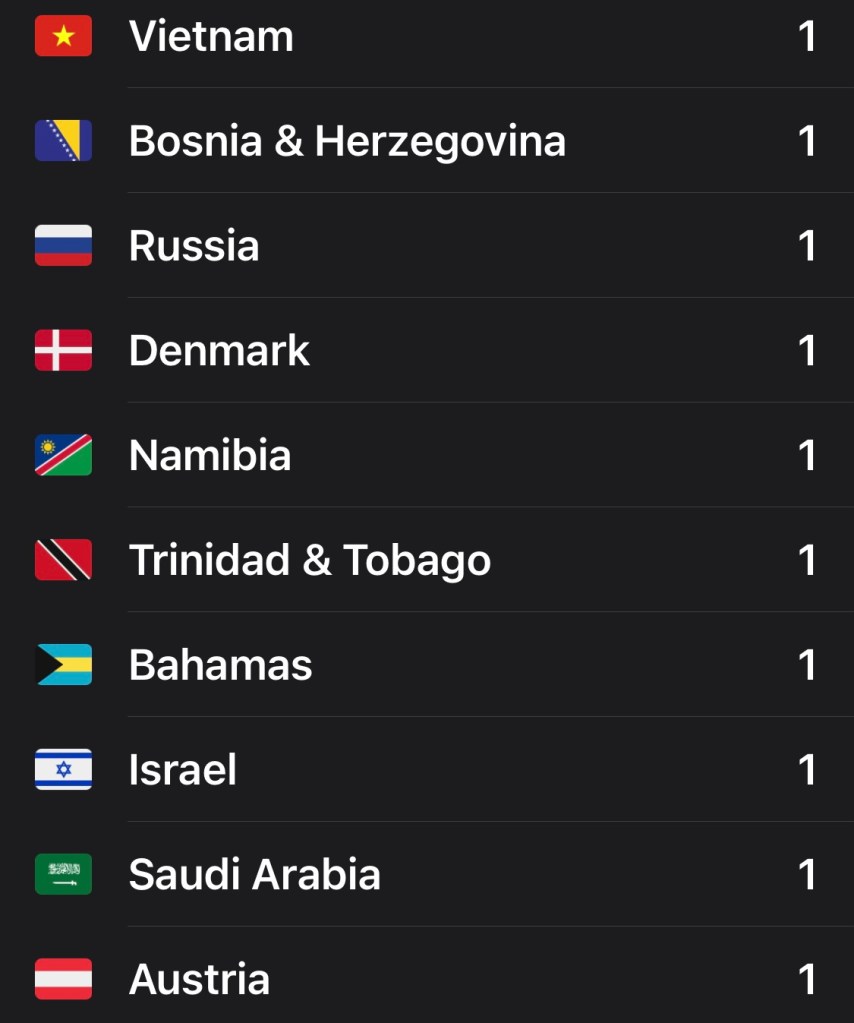Tap the Bosnia & Herzegovina flag icon
The width and height of the screenshot is (854, 1023).
point(63,141)
